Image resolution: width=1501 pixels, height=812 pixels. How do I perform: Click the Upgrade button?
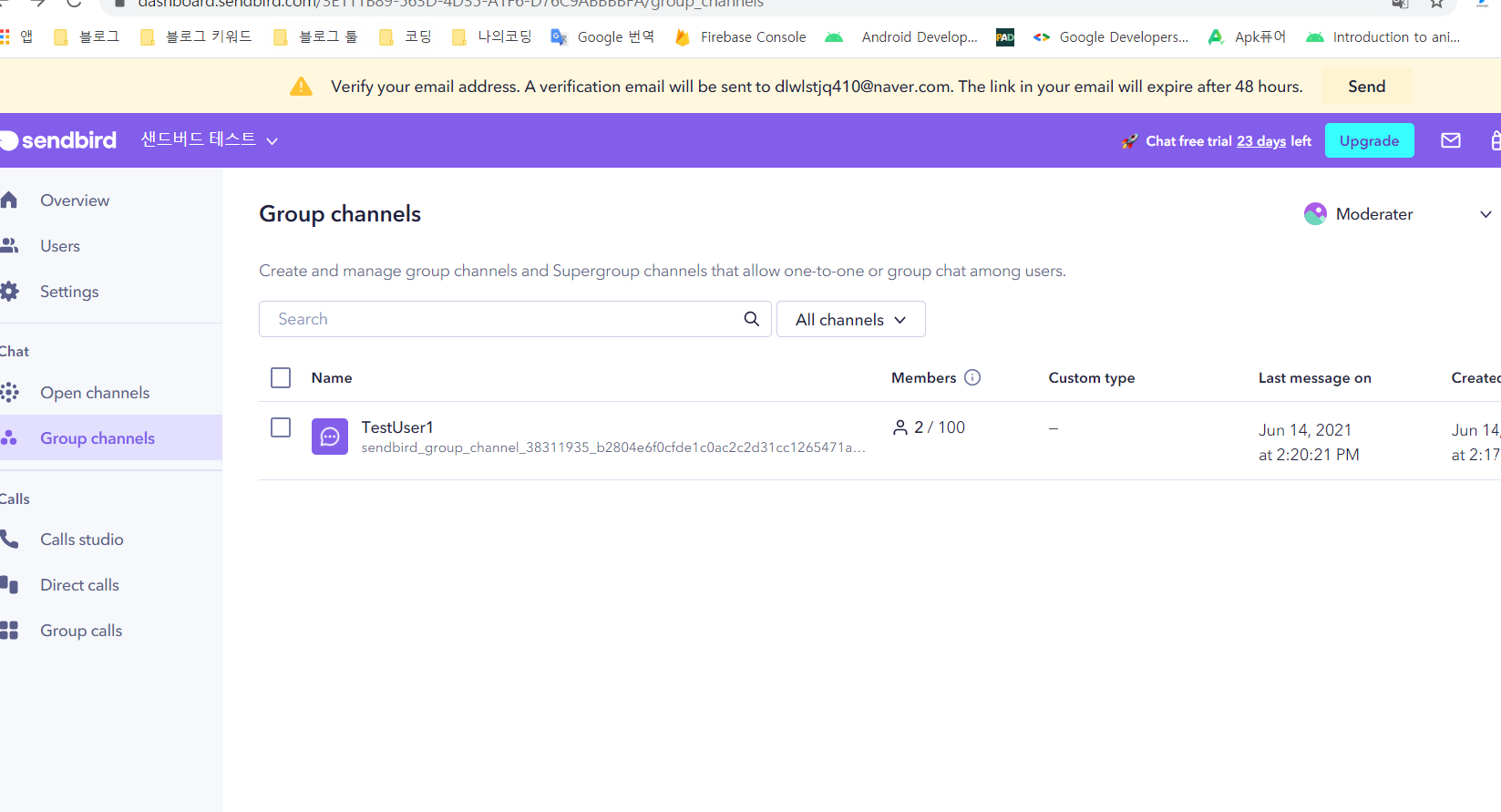pyautogui.click(x=1369, y=140)
